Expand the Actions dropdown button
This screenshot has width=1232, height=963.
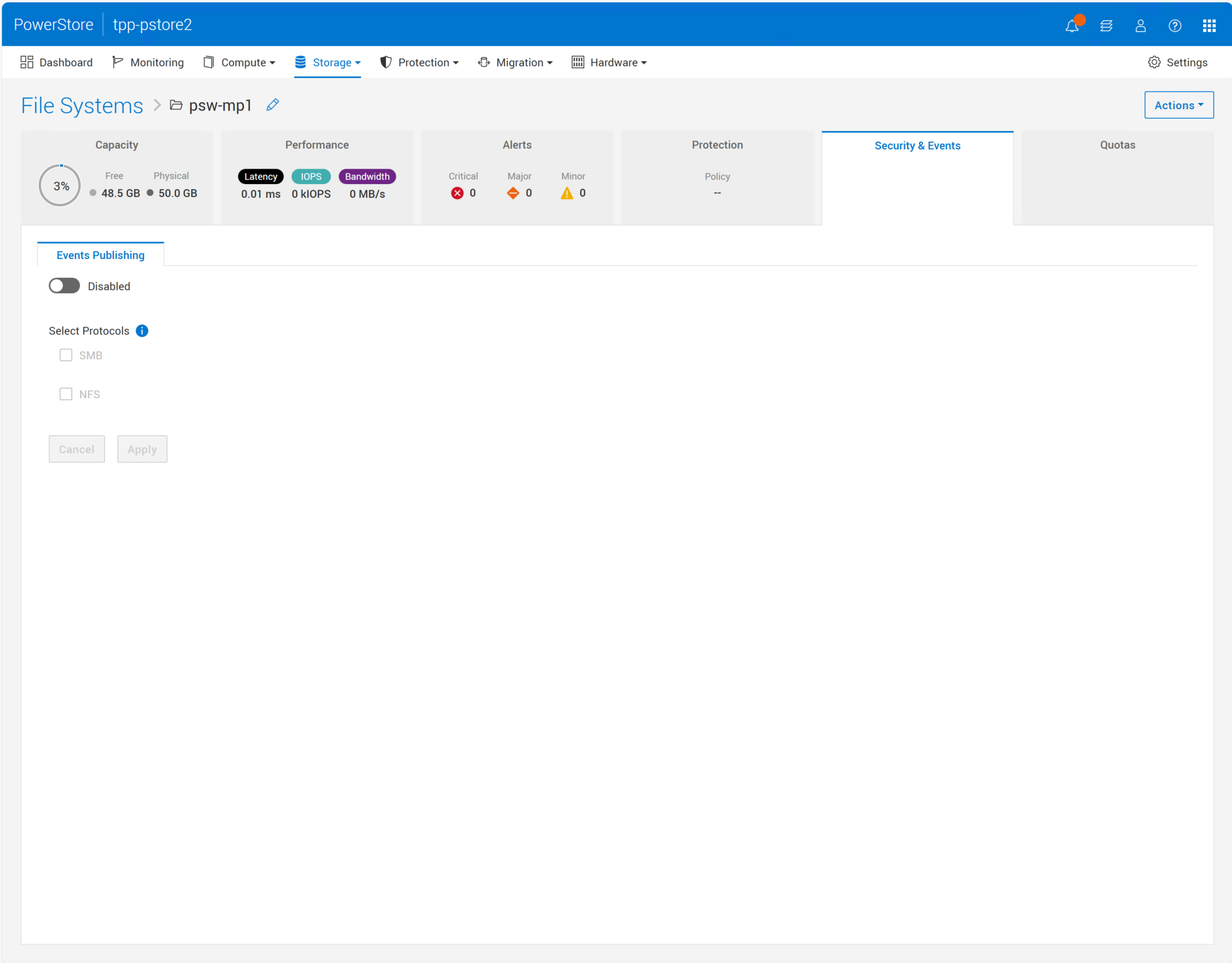click(x=1178, y=105)
